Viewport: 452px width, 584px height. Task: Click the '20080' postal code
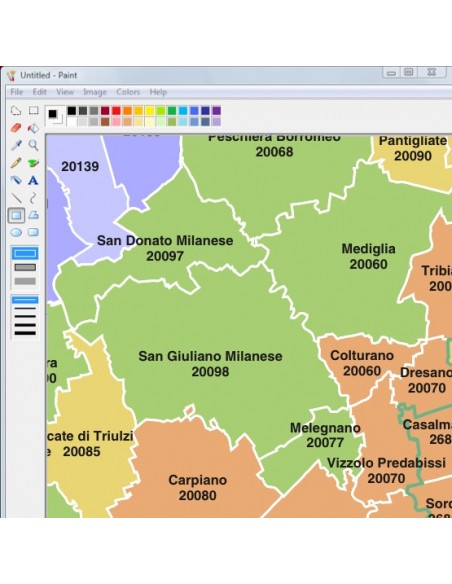[x=197, y=496]
